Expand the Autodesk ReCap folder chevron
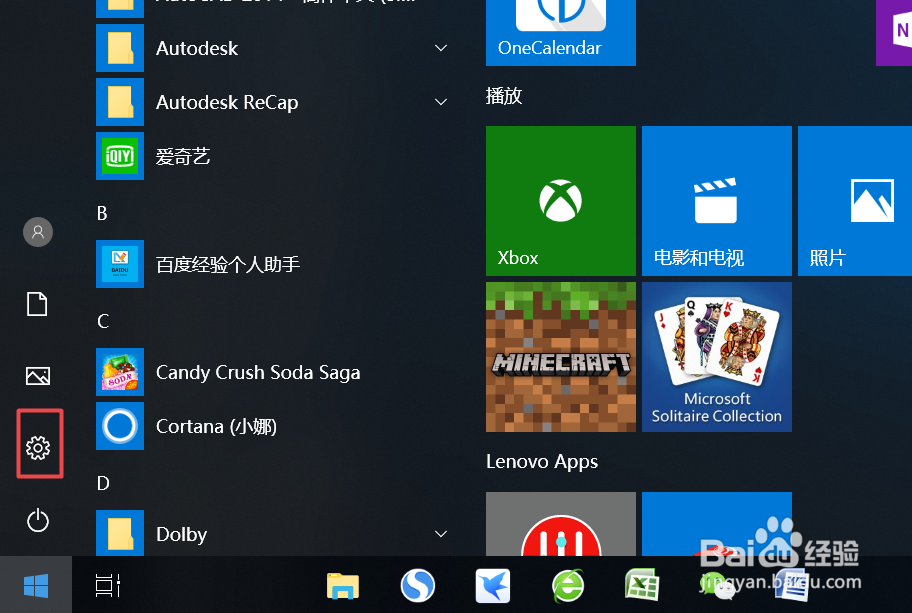The image size is (912, 613). (441, 102)
